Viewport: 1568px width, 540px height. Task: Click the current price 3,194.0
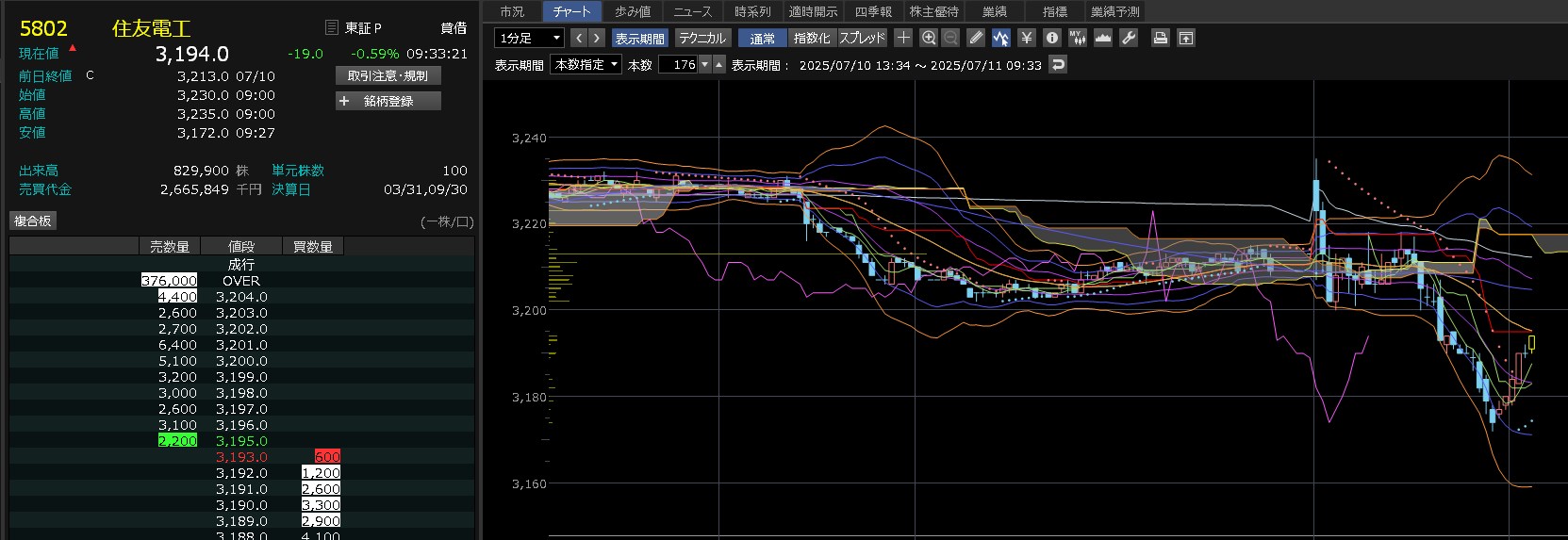coord(192,55)
